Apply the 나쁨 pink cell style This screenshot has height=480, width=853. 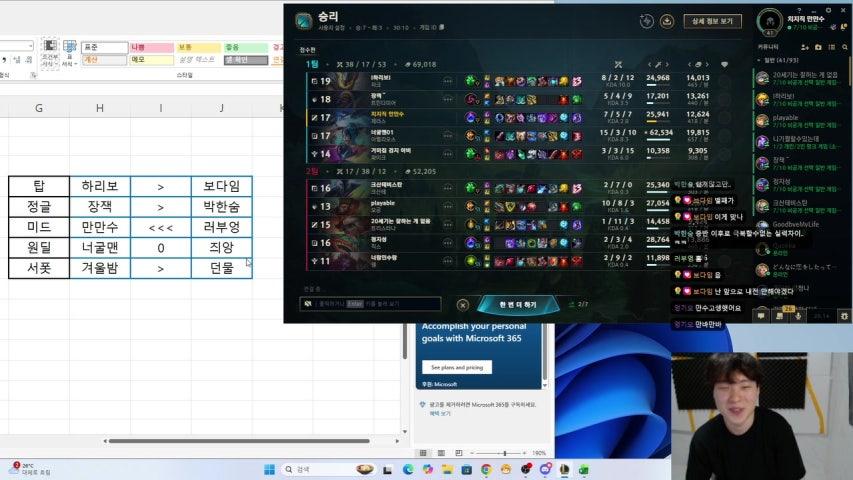pyautogui.click(x=151, y=47)
